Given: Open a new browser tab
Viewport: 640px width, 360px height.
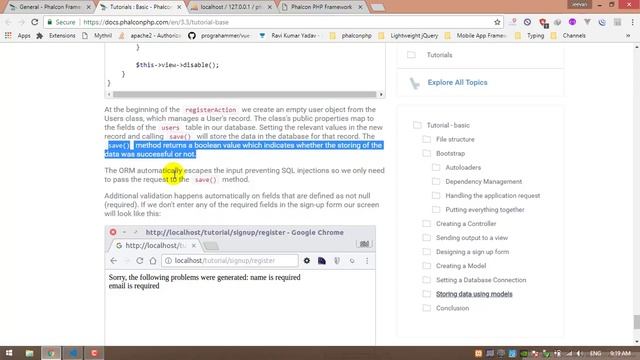Looking at the screenshot, I should [x=378, y=7].
